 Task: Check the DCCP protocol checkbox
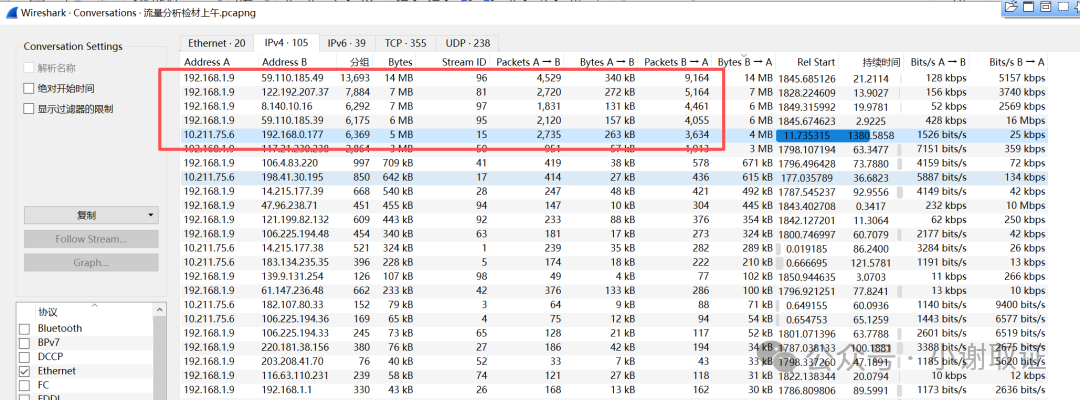point(24,357)
